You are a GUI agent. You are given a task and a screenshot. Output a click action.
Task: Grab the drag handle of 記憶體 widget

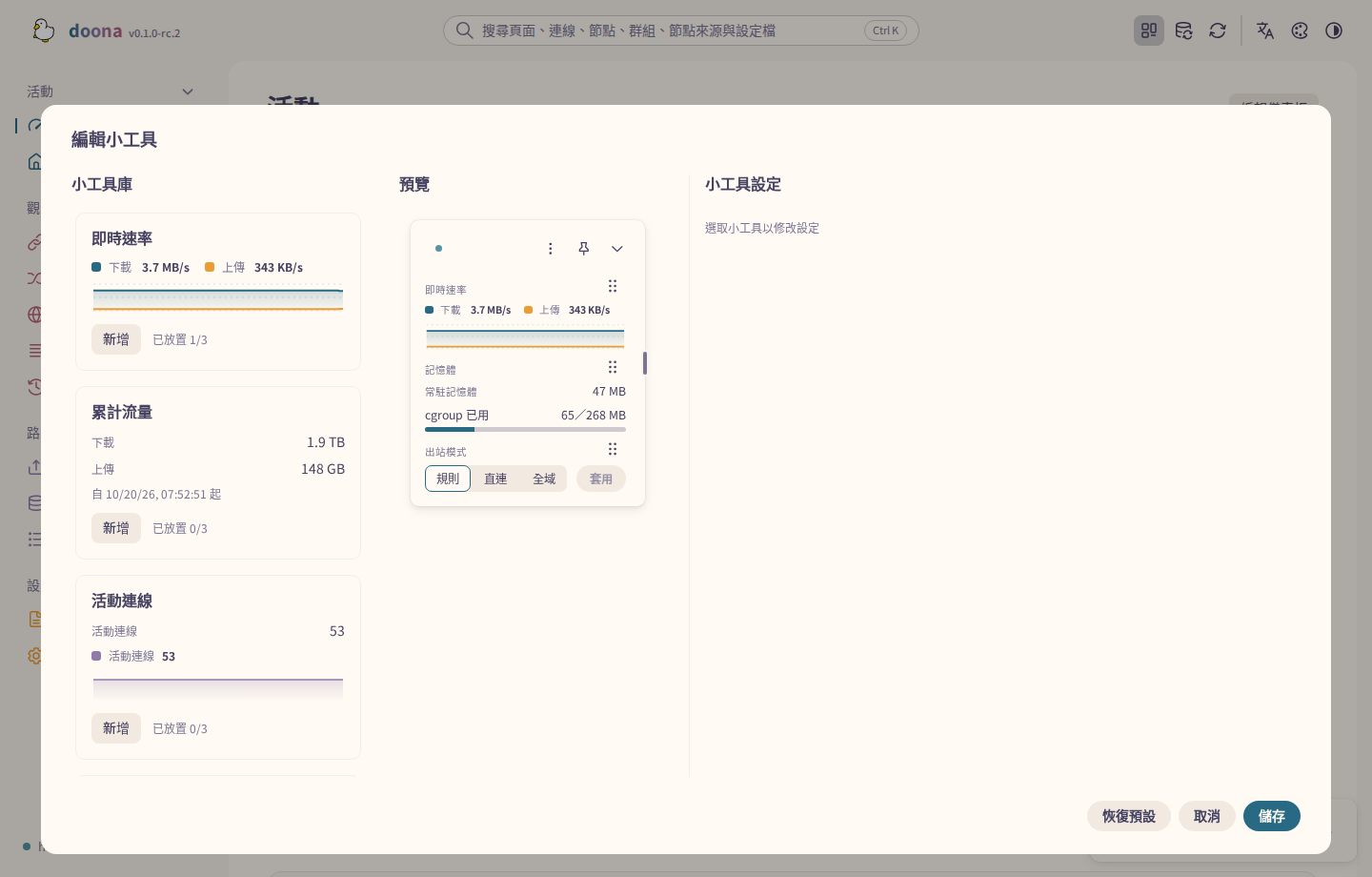pos(613,367)
